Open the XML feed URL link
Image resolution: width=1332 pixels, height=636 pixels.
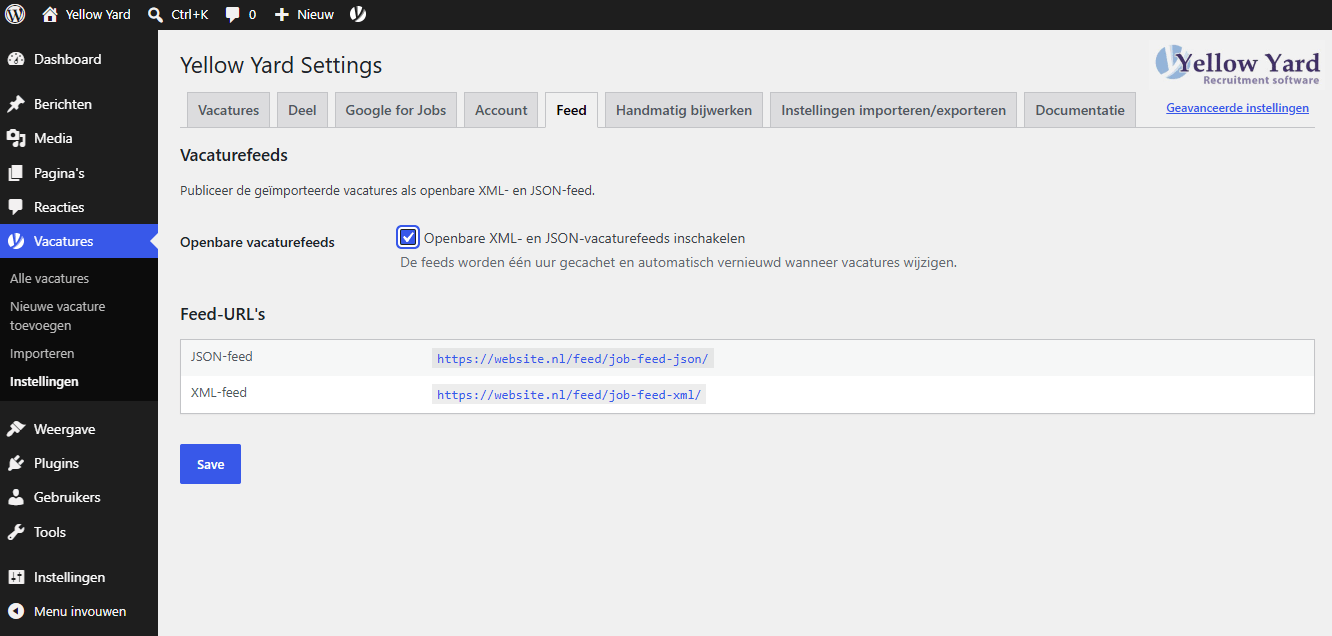569,395
